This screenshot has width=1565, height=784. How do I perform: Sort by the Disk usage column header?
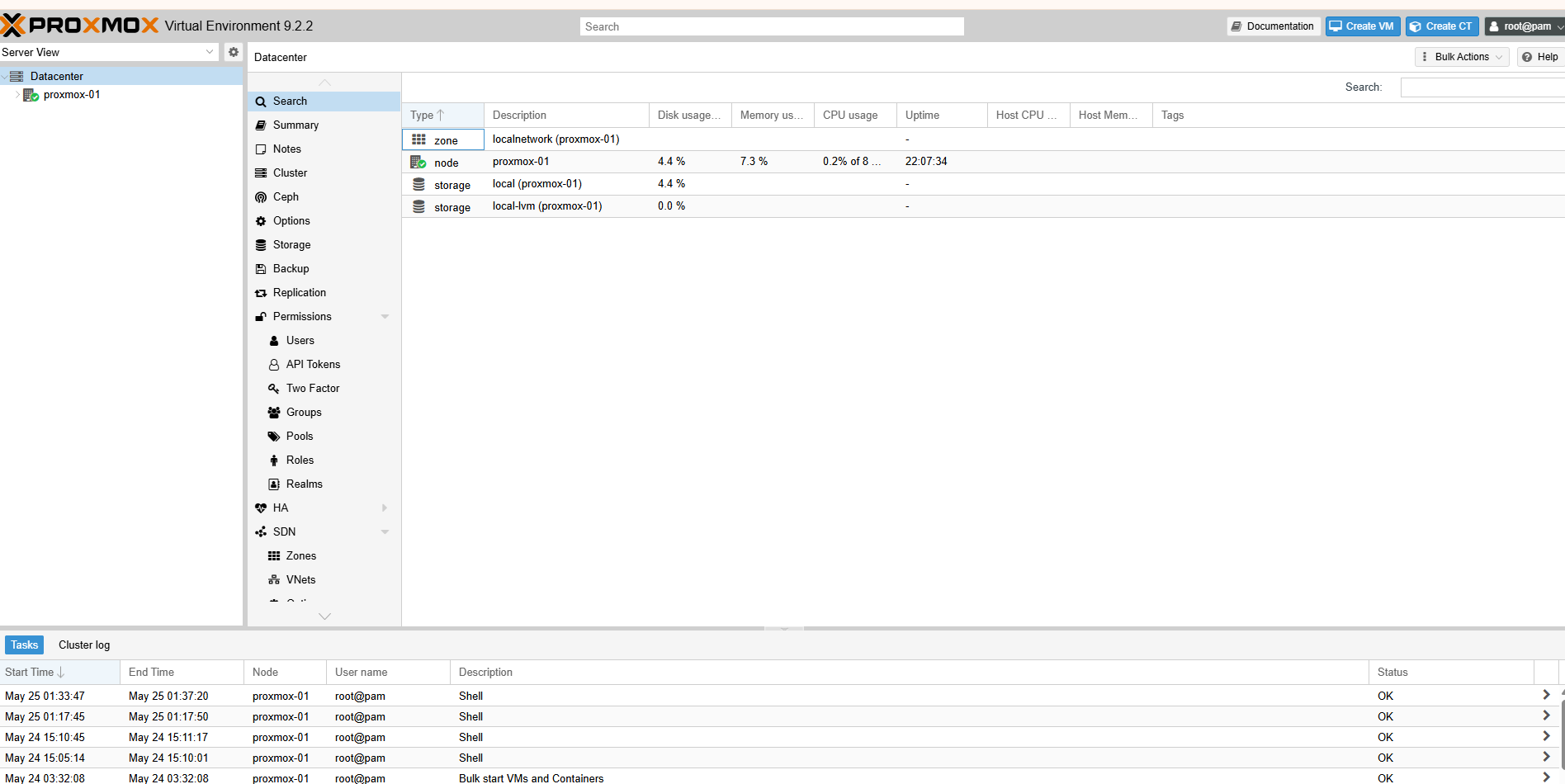click(690, 116)
